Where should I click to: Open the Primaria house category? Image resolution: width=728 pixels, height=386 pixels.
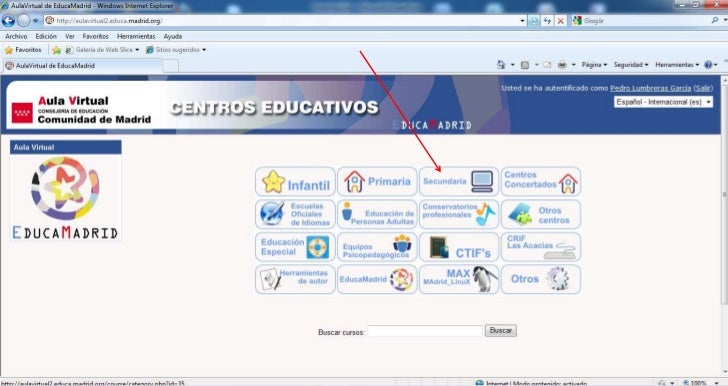click(377, 182)
